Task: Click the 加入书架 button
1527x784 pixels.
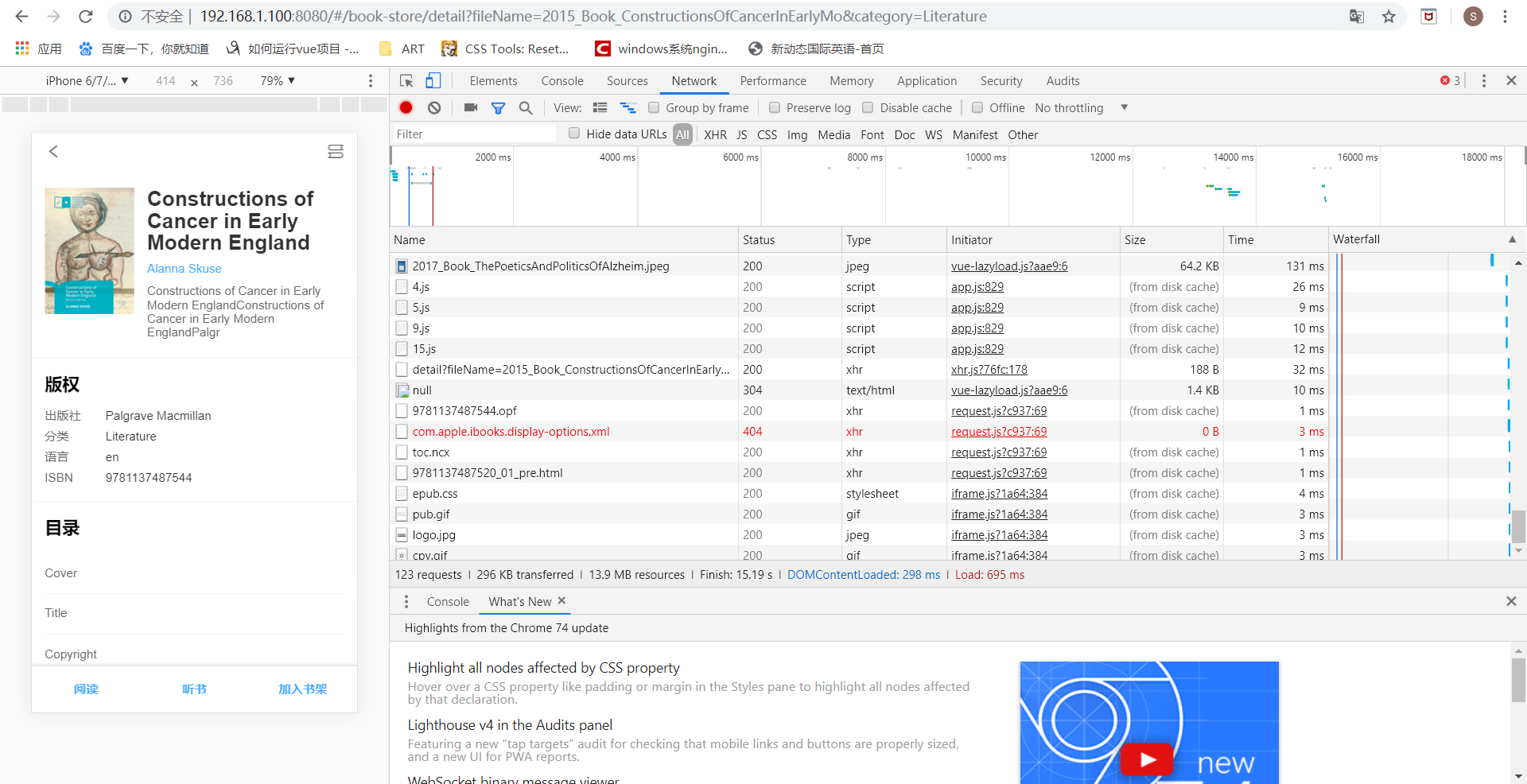Action: 302,689
